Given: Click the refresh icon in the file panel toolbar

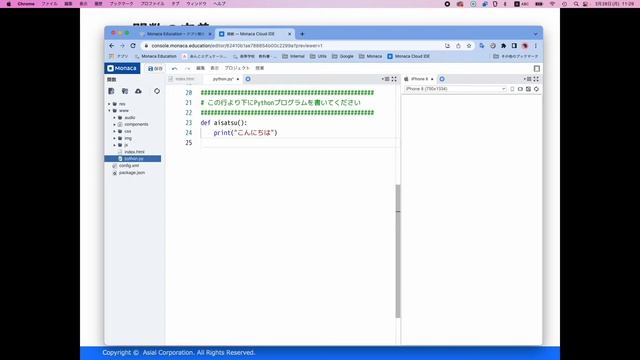Looking at the screenshot, I should 157,91.
